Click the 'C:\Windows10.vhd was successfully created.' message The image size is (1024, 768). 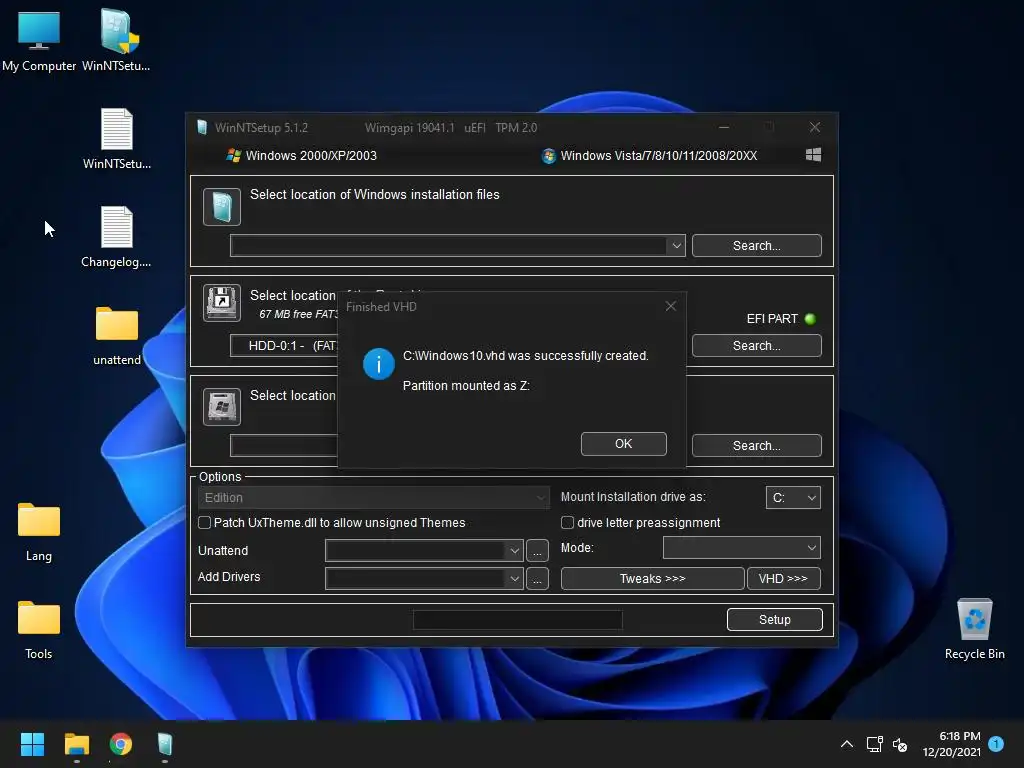point(526,356)
